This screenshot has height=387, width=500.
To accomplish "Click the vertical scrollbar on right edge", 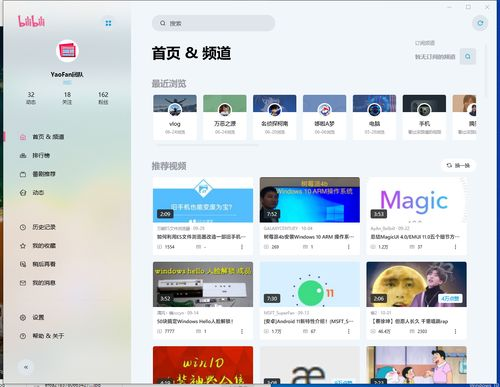I will tap(486, 70).
